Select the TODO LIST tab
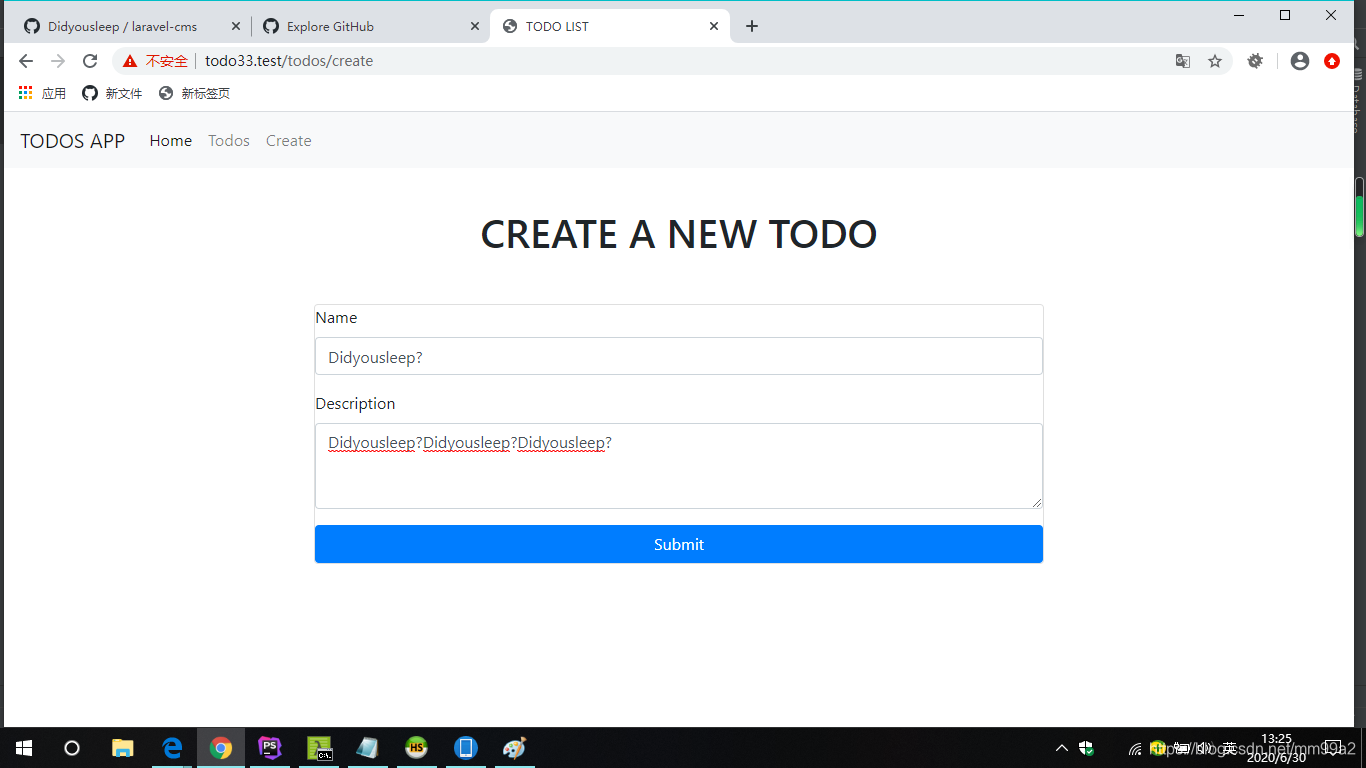 click(x=610, y=26)
